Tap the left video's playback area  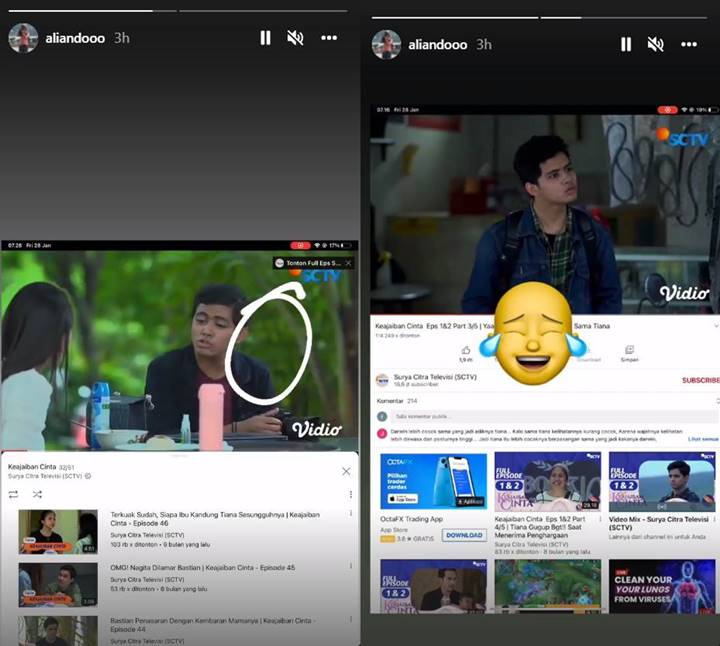pos(180,351)
